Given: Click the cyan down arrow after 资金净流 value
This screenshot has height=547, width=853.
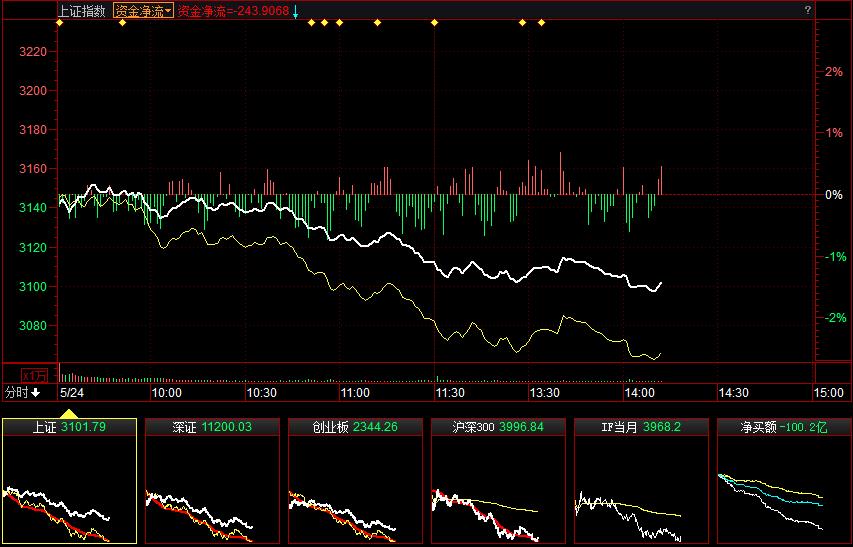Looking at the screenshot, I should pos(296,10).
